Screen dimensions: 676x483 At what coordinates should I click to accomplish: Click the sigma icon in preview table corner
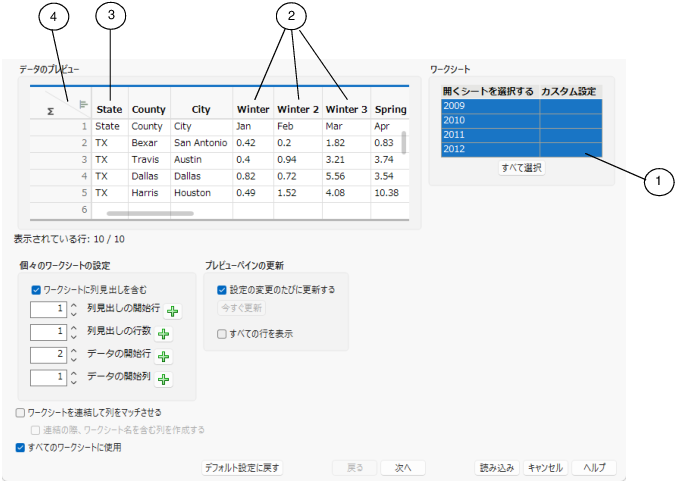point(50,112)
